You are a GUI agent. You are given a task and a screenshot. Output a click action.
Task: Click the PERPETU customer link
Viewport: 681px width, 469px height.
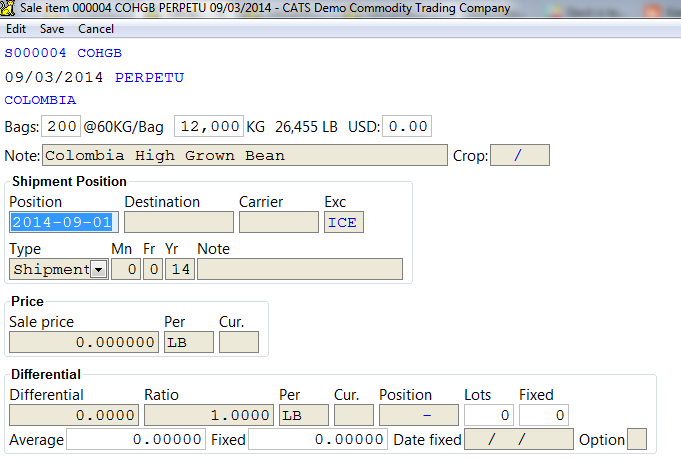[149, 78]
